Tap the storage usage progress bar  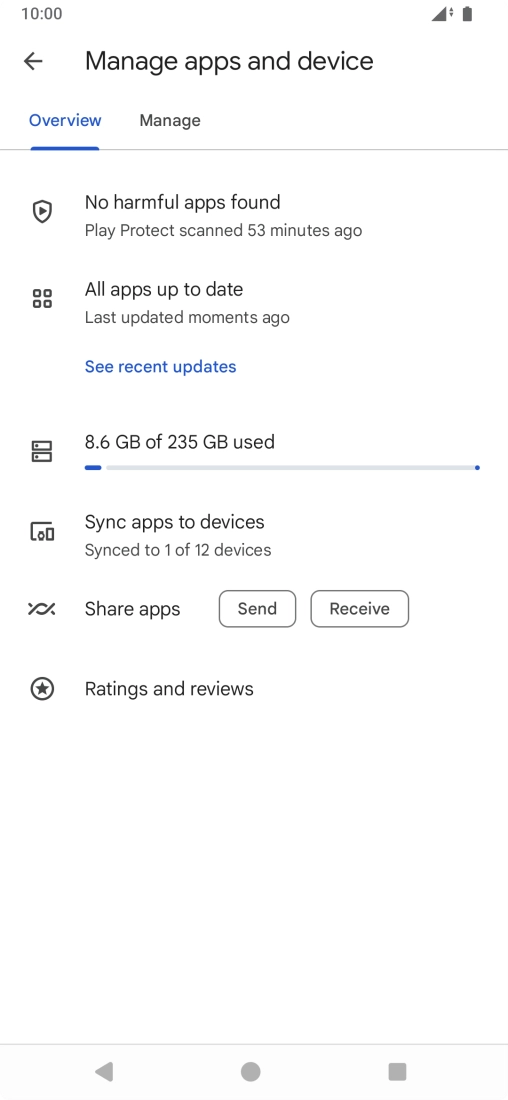[x=282, y=467]
